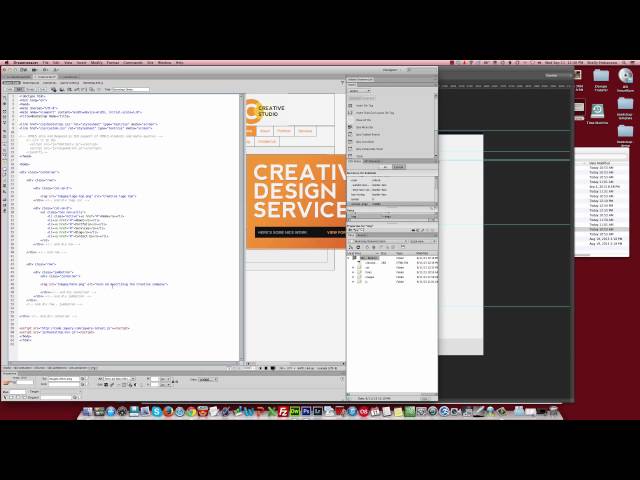Open the Trash in the Dock
This screenshot has height=480, width=640.
[553, 411]
